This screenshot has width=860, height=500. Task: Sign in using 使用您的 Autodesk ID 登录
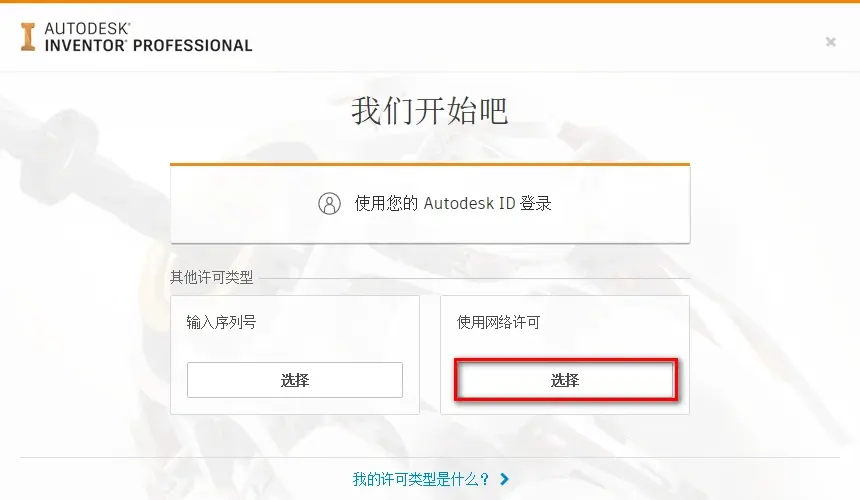point(430,203)
